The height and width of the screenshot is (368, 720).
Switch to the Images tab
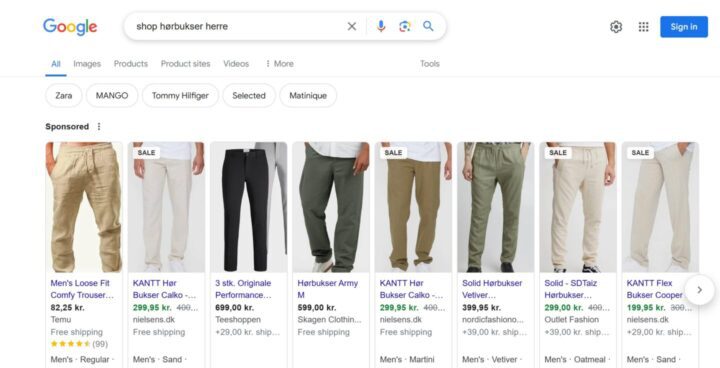[x=87, y=64]
